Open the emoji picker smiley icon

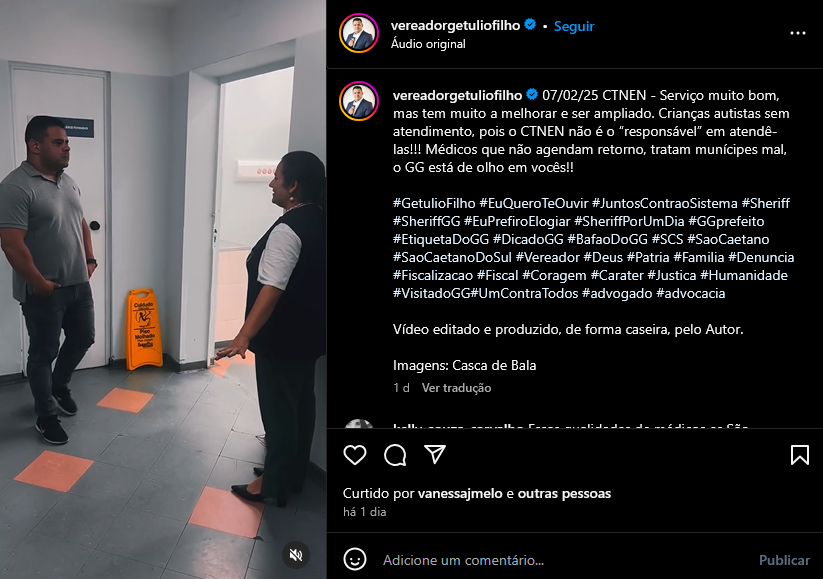[355, 559]
